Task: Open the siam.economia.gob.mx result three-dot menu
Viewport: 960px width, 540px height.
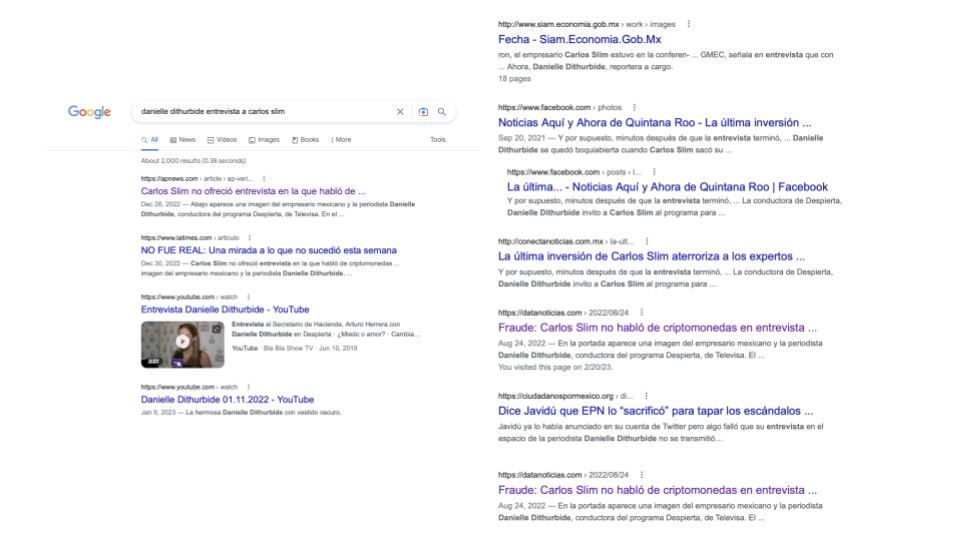Action: [689, 24]
